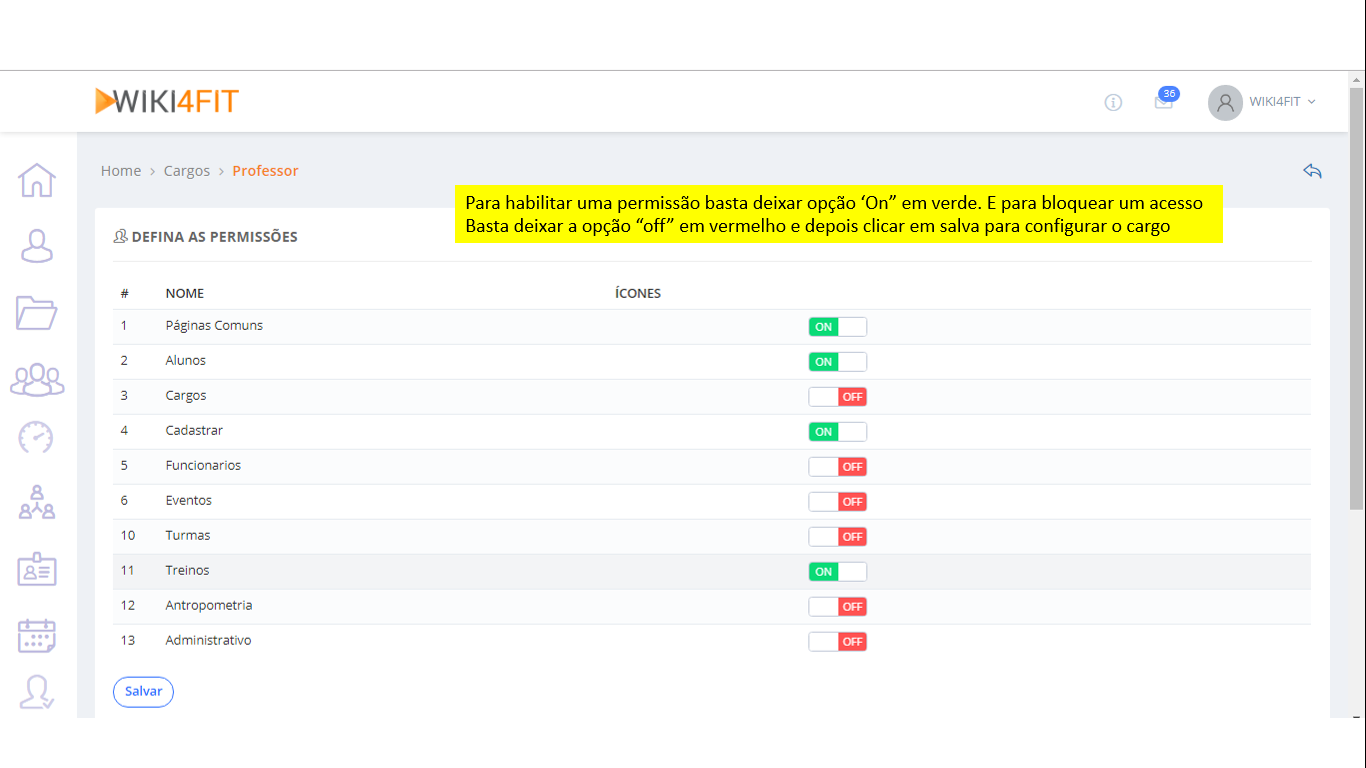Go to Home breadcrumb link
Screen dimensions: 1366x768
pyautogui.click(x=121, y=171)
